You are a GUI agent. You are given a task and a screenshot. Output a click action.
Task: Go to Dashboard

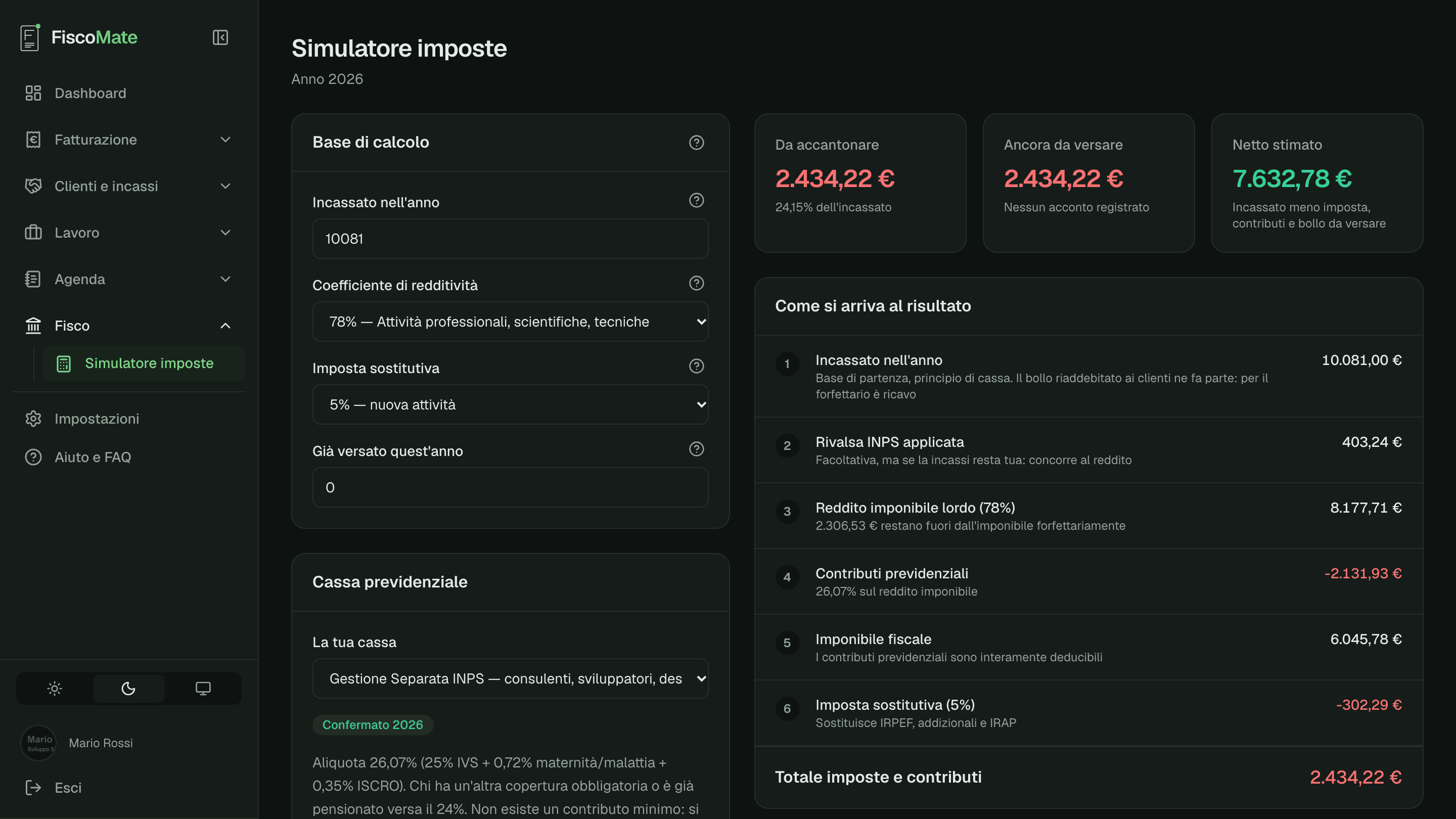(x=129, y=93)
